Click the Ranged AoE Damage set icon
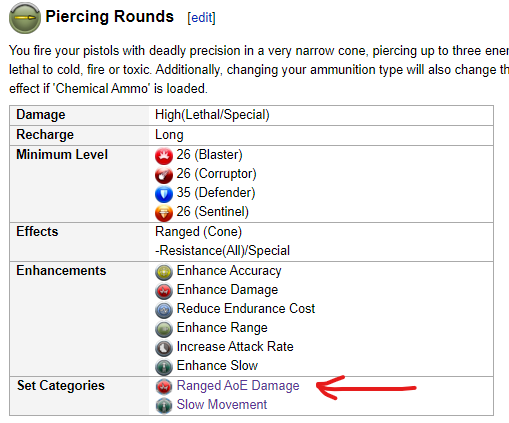This screenshot has height=423, width=509. [164, 387]
